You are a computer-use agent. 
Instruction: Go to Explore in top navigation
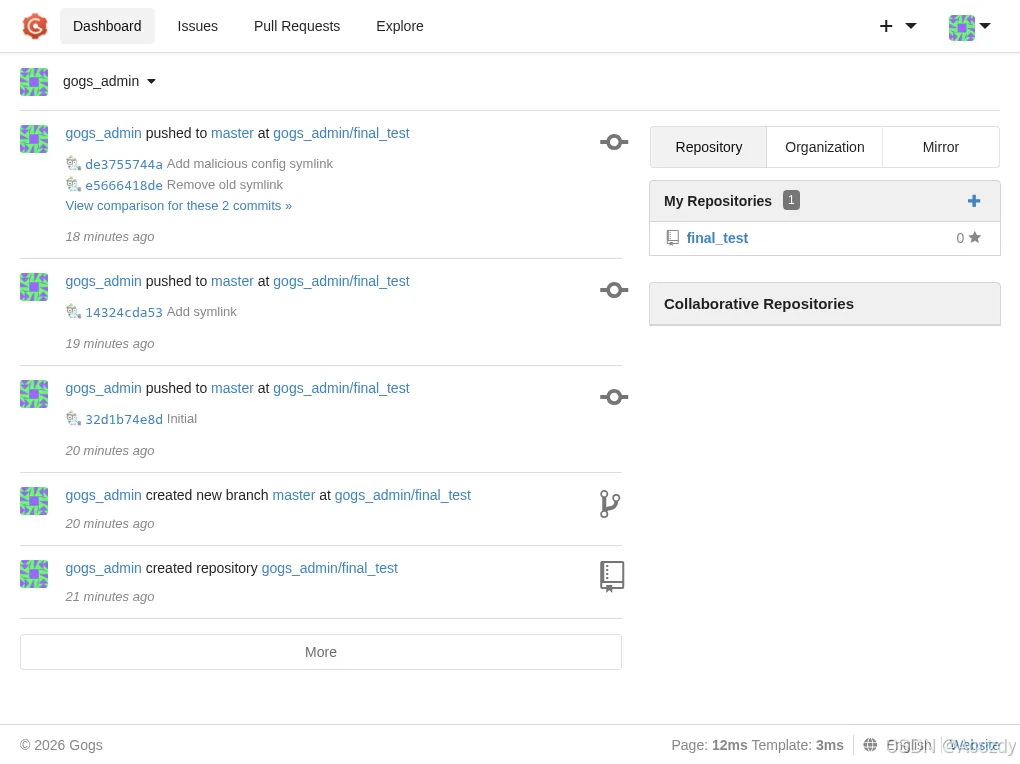click(399, 26)
